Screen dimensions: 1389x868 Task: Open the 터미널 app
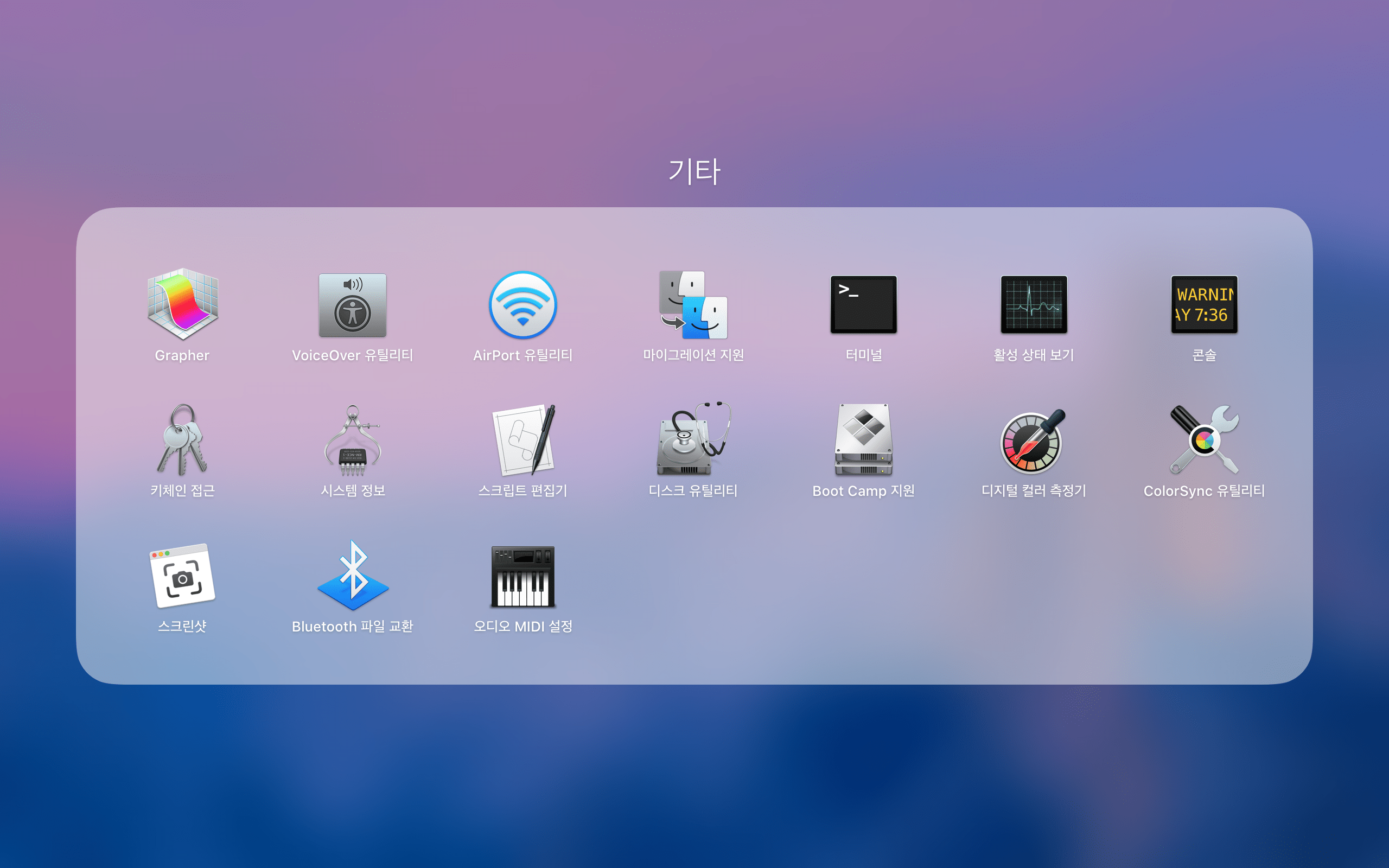tap(863, 305)
